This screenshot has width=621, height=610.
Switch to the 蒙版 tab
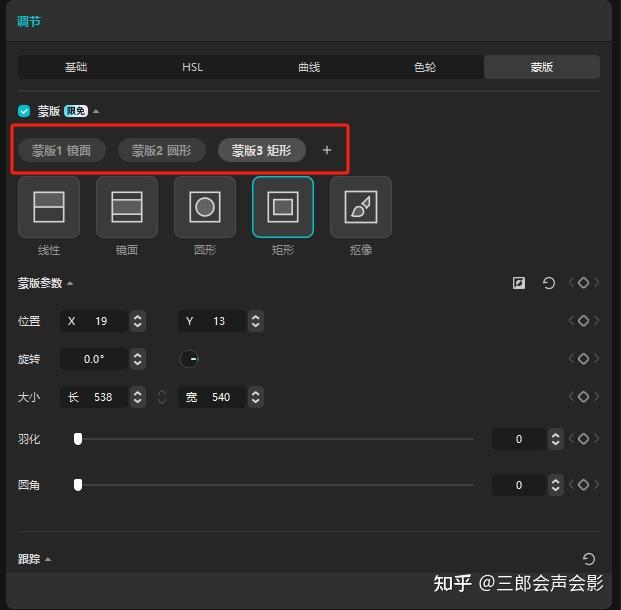tap(542, 67)
